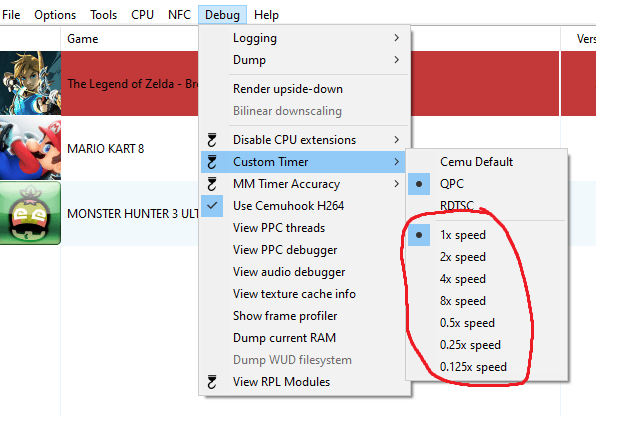Open View audio debugger
This screenshot has width=643, height=438.
[x=305, y=272]
